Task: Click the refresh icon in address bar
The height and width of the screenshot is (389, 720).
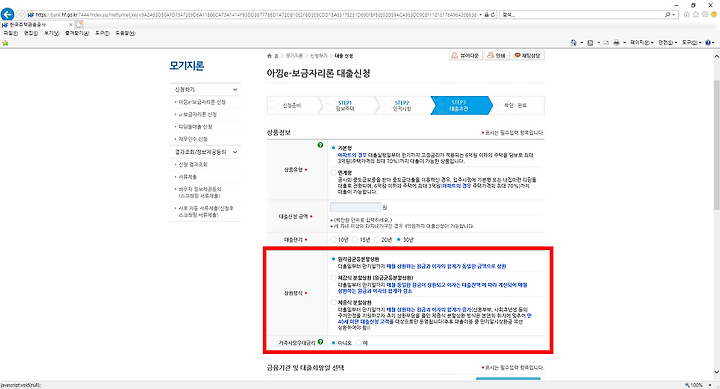Action: pos(493,15)
